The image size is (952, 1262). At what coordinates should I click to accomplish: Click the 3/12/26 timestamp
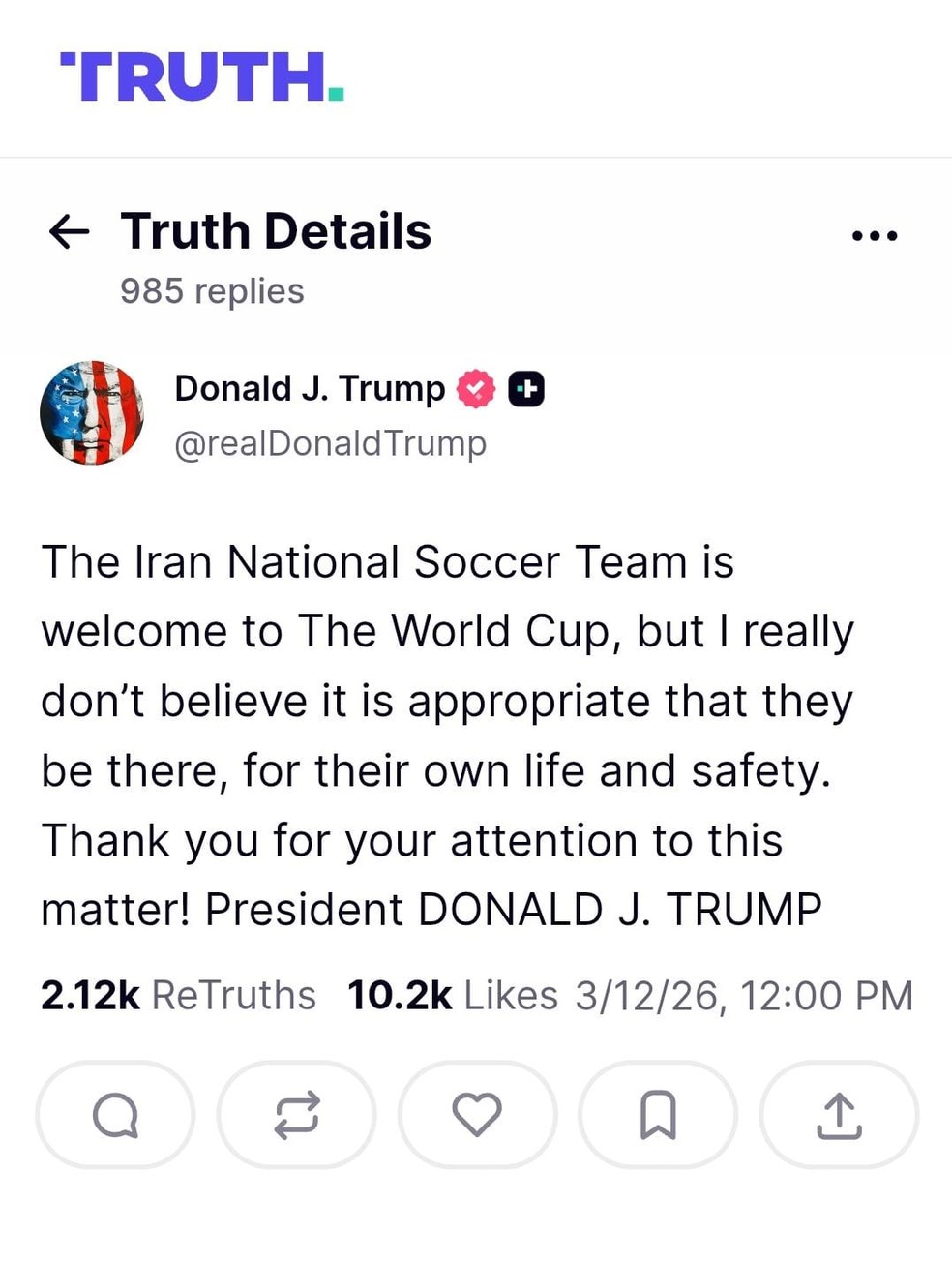tap(743, 994)
